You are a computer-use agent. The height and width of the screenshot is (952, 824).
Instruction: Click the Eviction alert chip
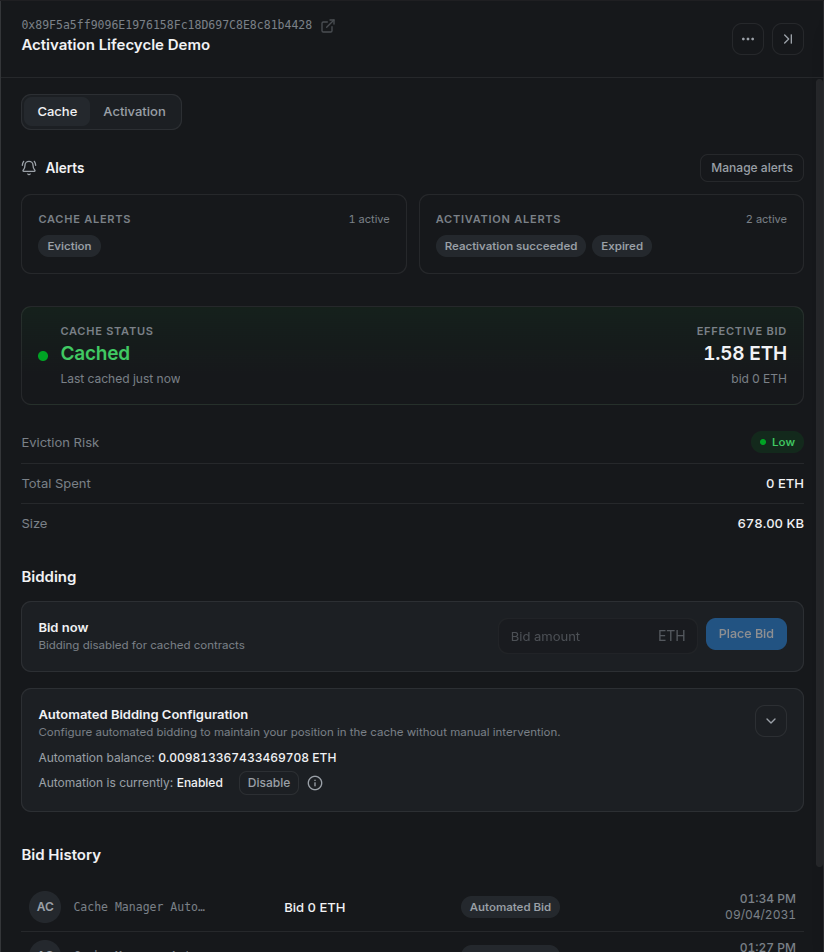[69, 246]
